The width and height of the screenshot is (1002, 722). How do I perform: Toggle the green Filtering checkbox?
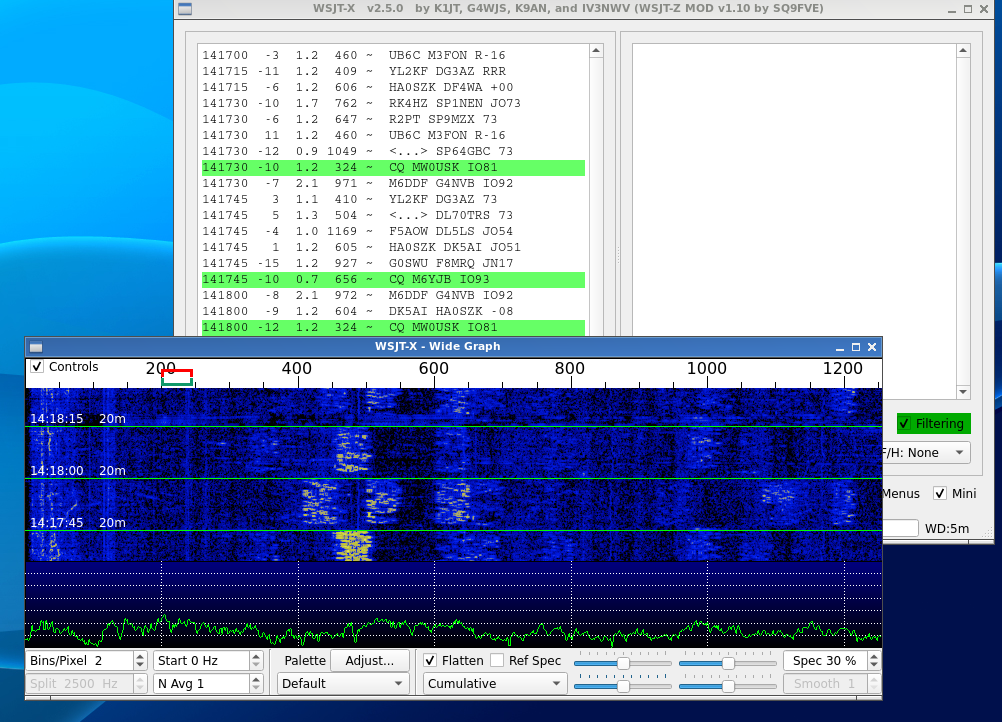pyautogui.click(x=904, y=424)
